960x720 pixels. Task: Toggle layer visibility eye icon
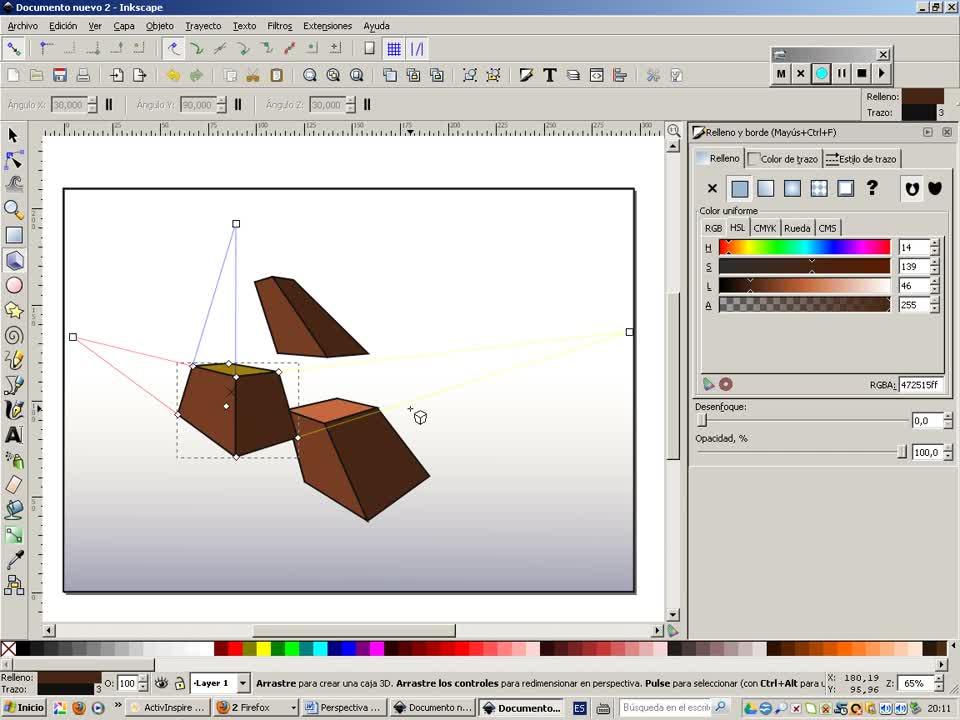tap(161, 683)
